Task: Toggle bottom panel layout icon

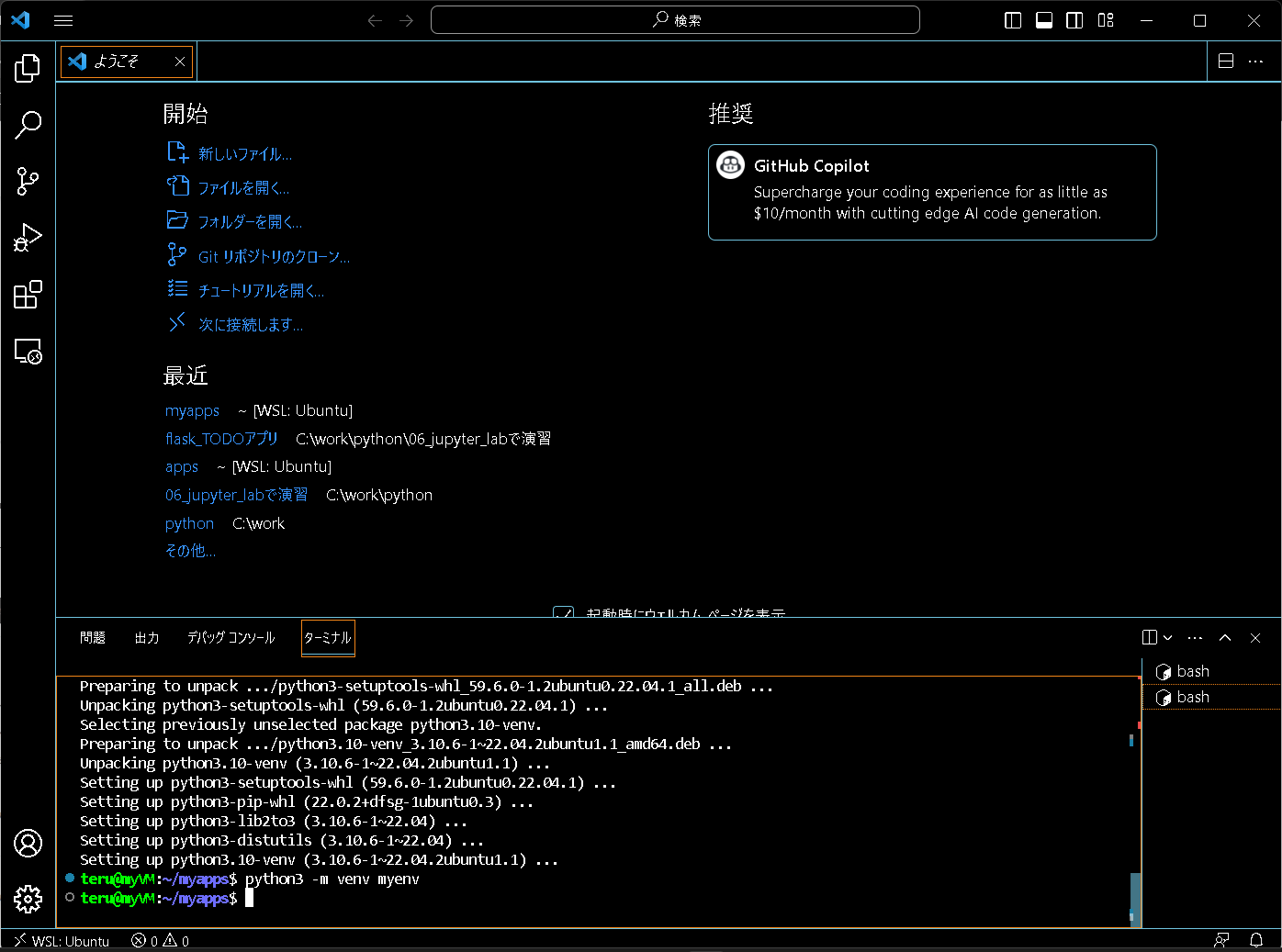Action: coord(1044,20)
